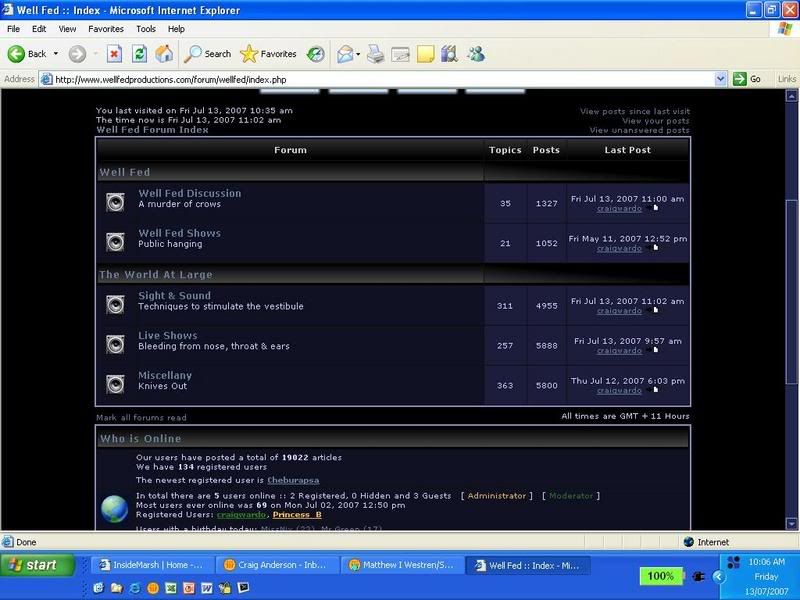View latest post icon in Well Fed Shows row

pos(654,248)
